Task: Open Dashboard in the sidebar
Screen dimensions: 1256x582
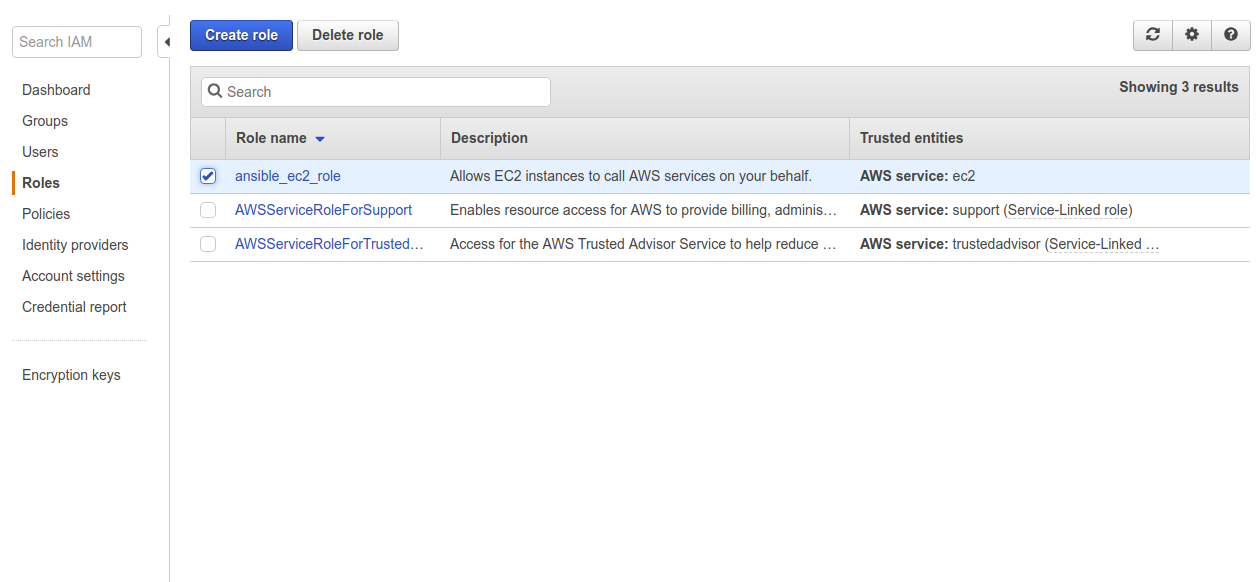Action: click(x=56, y=90)
